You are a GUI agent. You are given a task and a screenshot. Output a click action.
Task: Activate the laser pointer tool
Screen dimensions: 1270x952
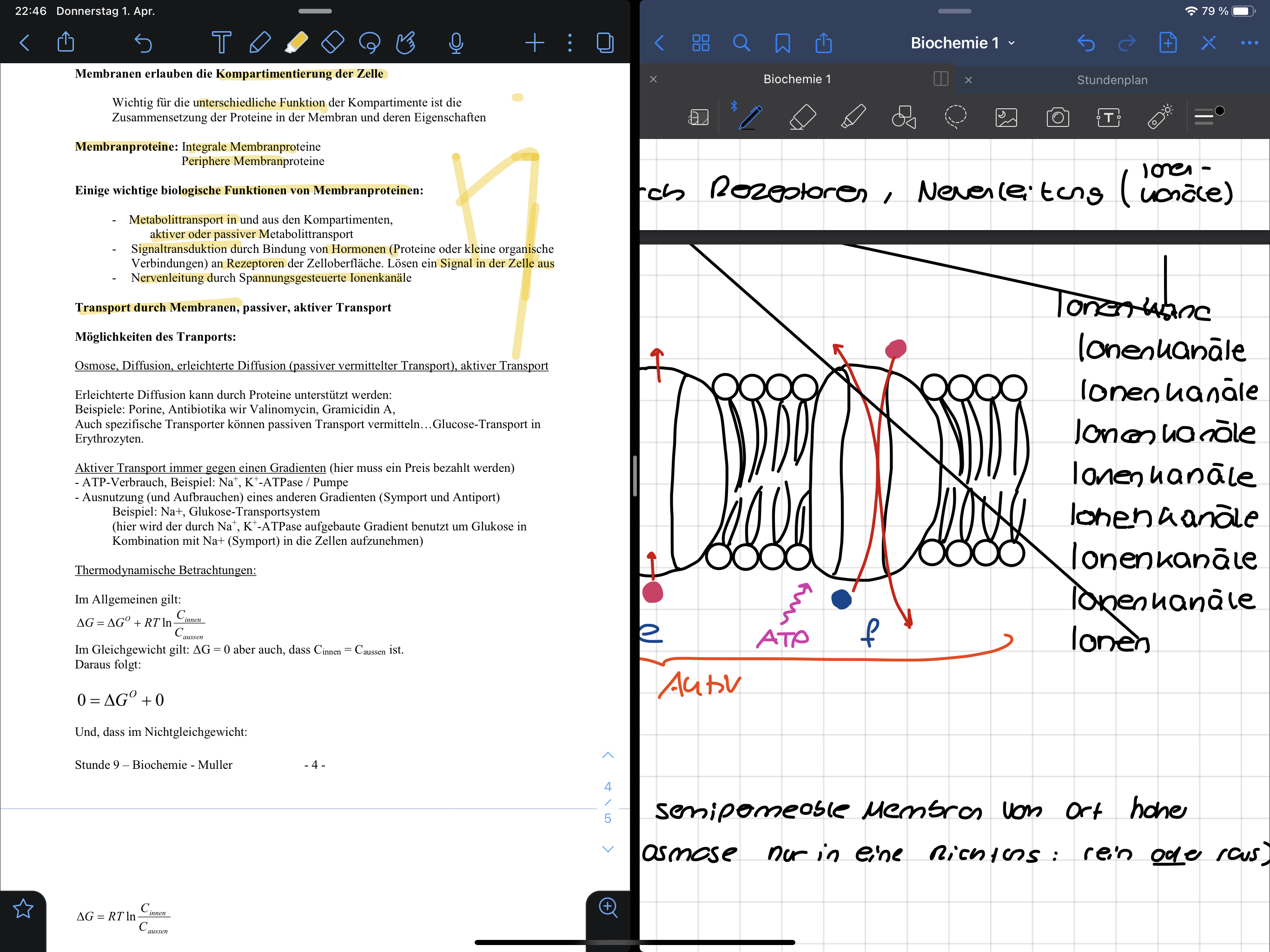(1160, 117)
